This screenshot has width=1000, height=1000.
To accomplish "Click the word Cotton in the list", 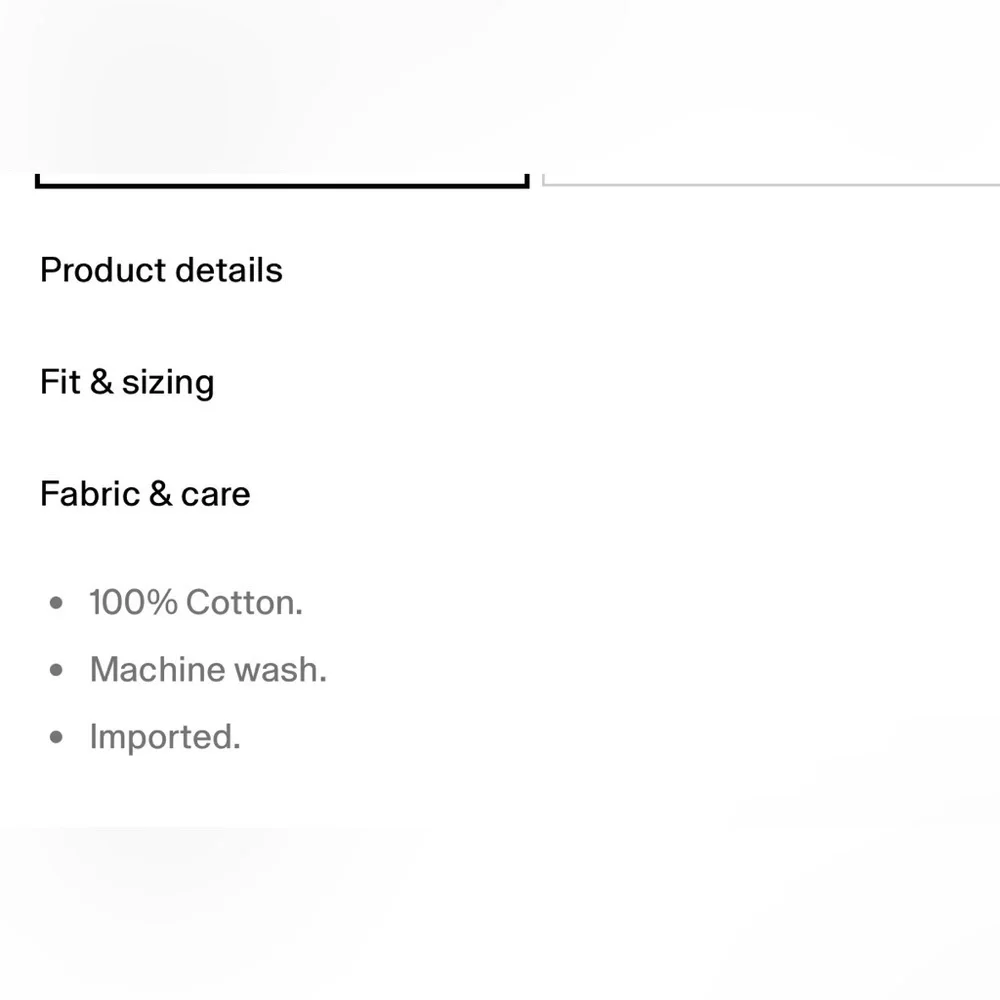I will [244, 602].
